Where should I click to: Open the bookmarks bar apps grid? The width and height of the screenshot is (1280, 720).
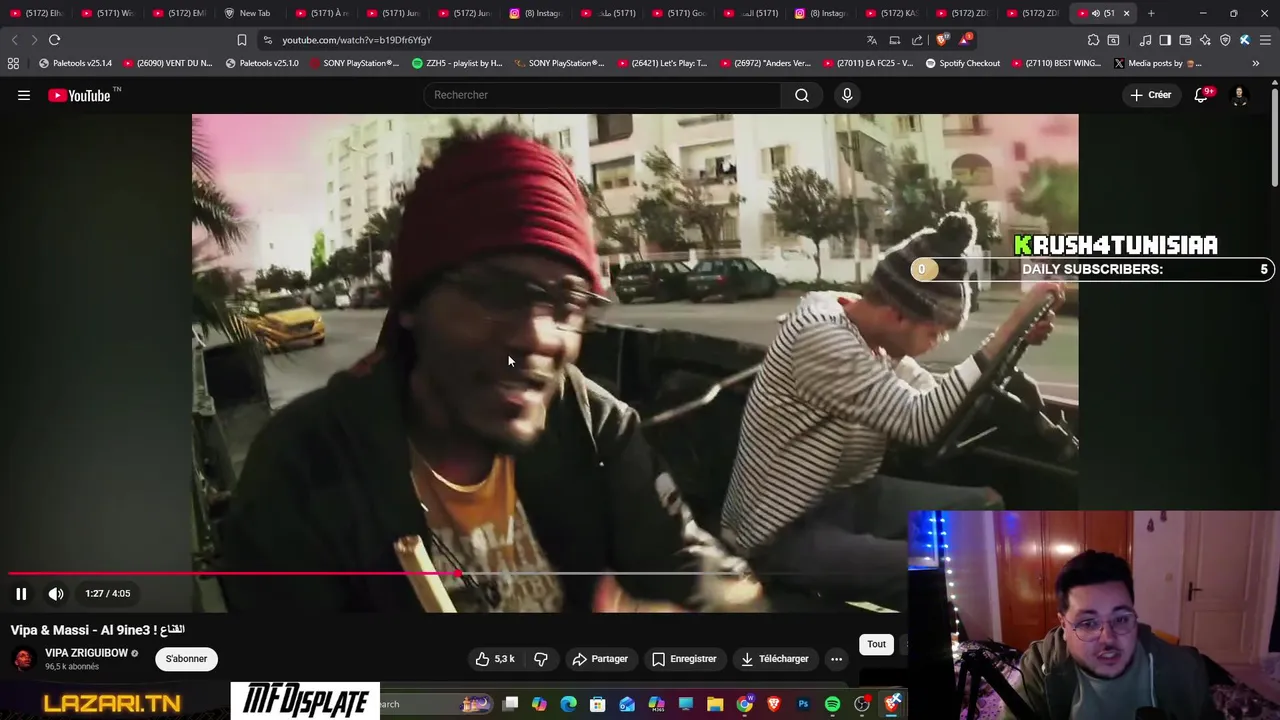tap(13, 63)
